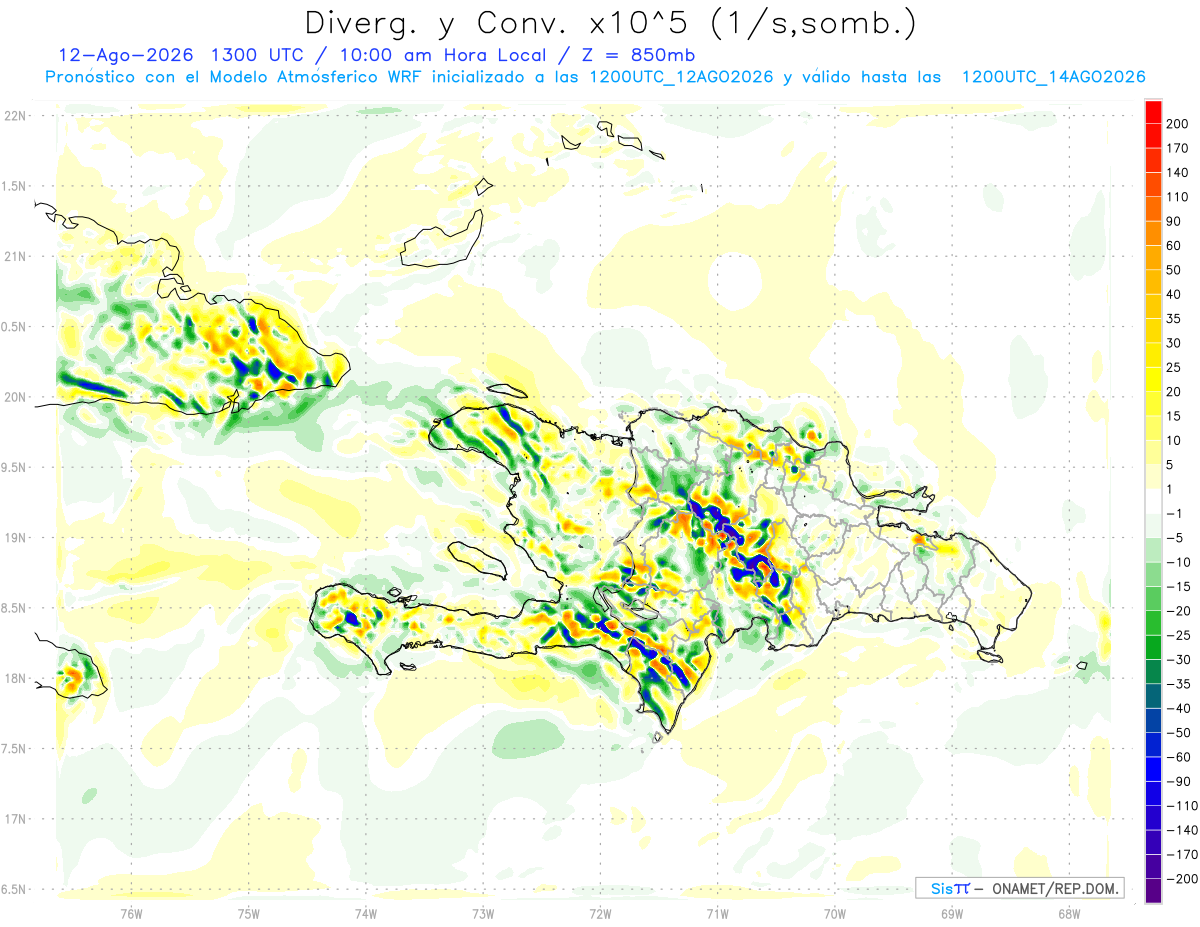
Task: Pick the blue colorbar segment between -60 and -90
Action: pyautogui.click(x=1153, y=769)
